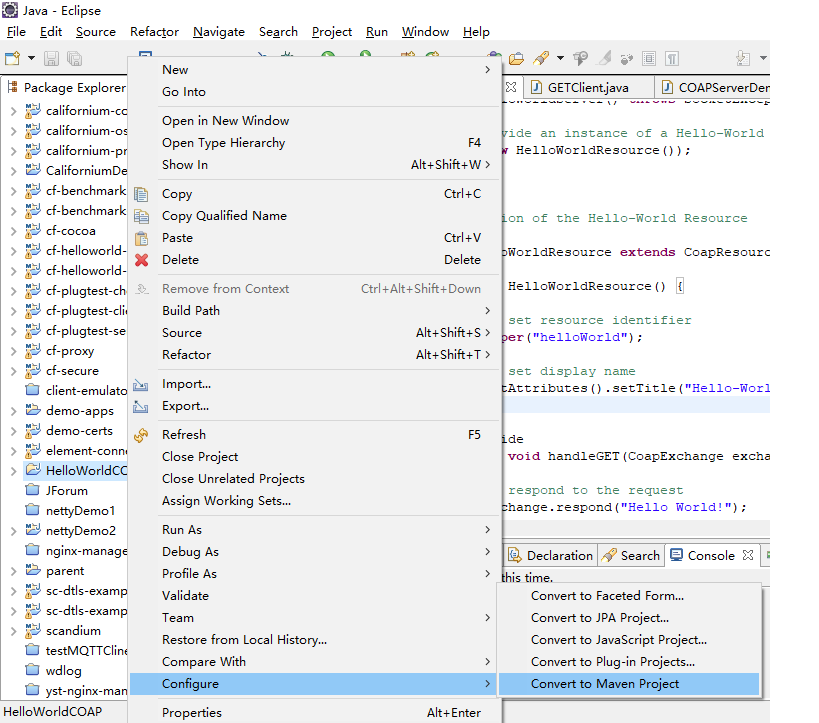This screenshot has height=723, width=819.
Task: Click the Refresh arrows icon
Action: 141,435
